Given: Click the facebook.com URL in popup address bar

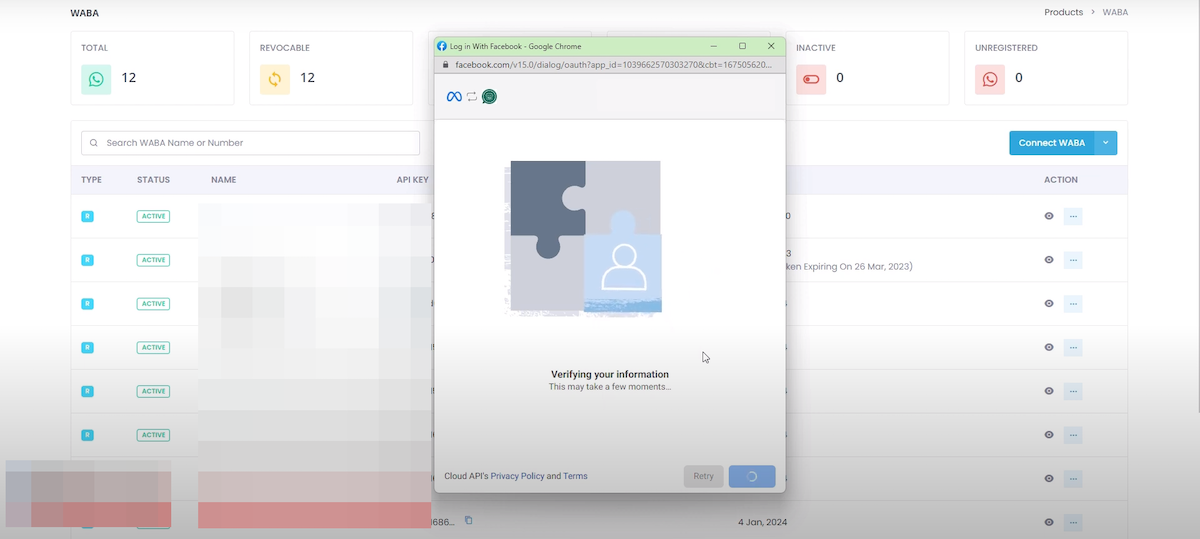Looking at the screenshot, I should 613,64.
